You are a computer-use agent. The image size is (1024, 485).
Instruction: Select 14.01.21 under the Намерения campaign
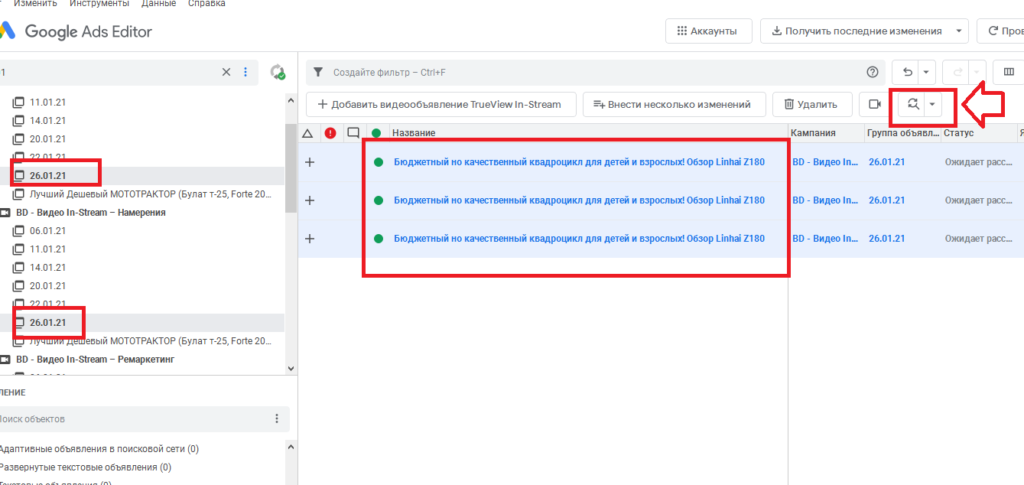point(48,268)
